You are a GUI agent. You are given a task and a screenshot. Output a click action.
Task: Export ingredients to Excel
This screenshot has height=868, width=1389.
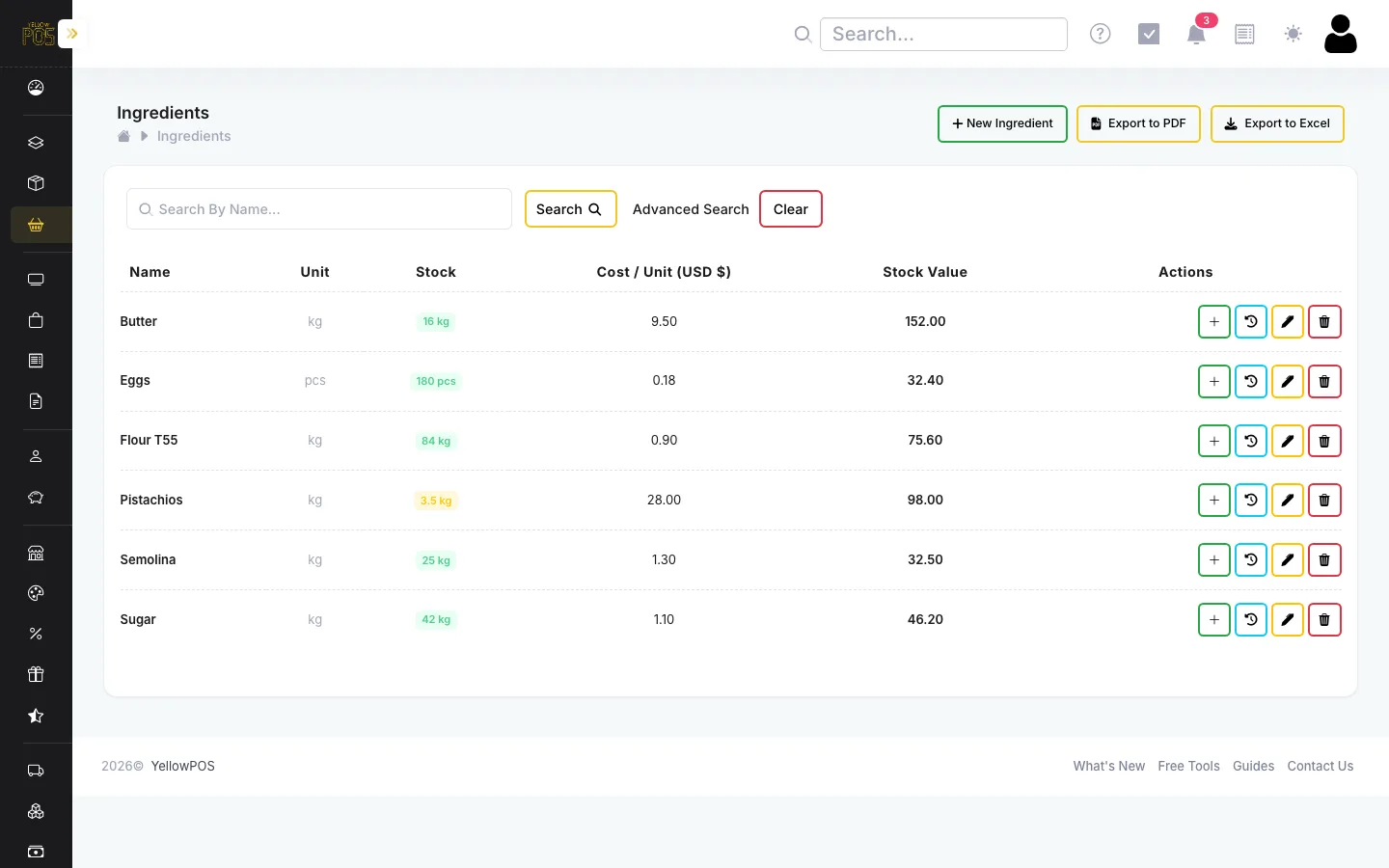pyautogui.click(x=1276, y=123)
